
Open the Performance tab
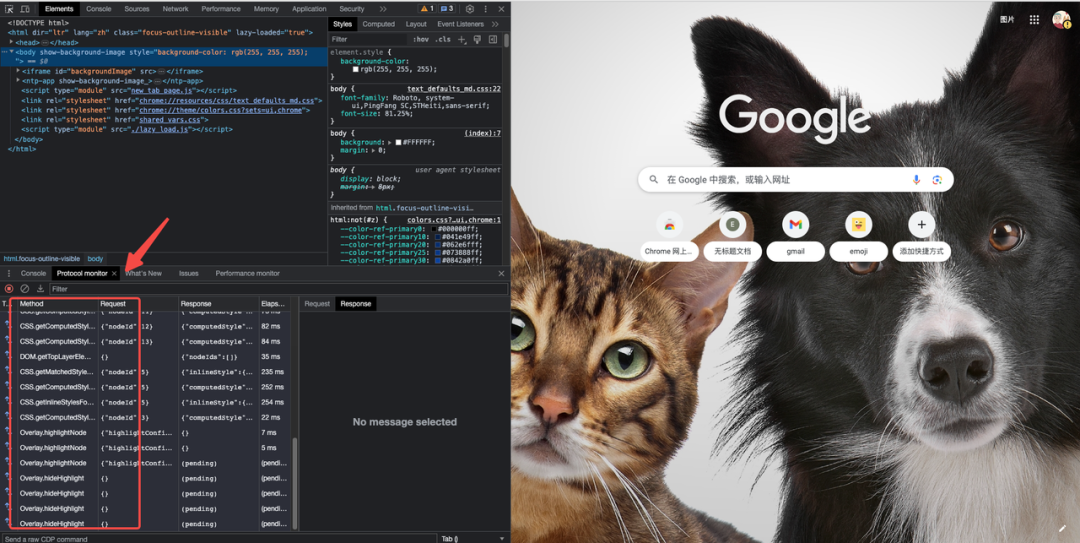[x=221, y=9]
